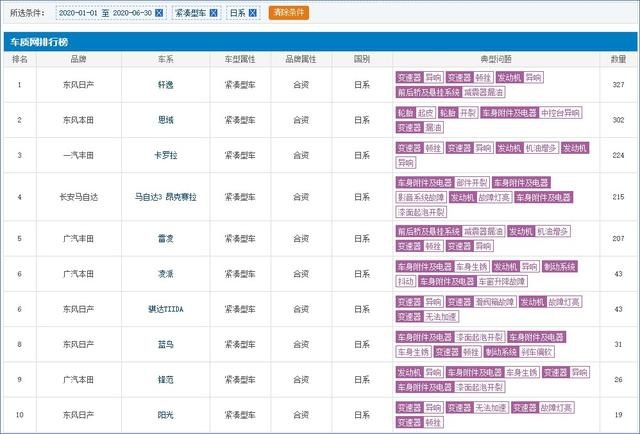Click the 典型问题 column header
Viewport: 640px width, 434px height.
tap(496, 59)
